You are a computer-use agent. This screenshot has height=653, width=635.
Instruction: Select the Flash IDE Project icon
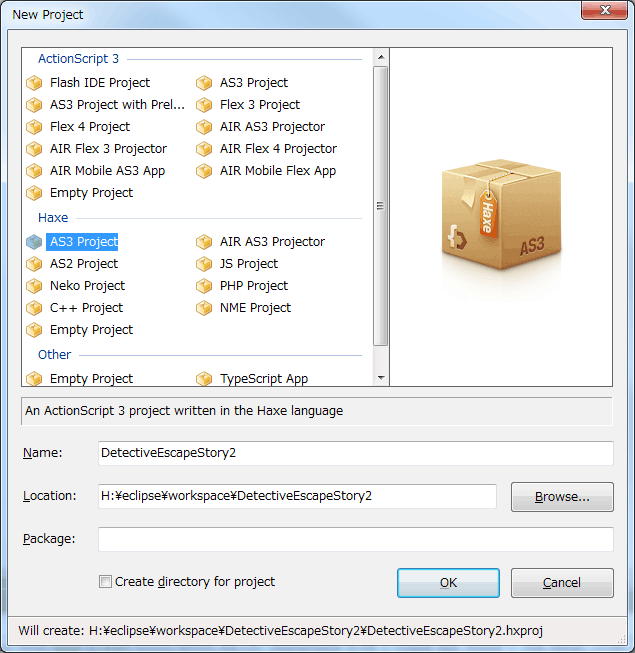[x=35, y=83]
